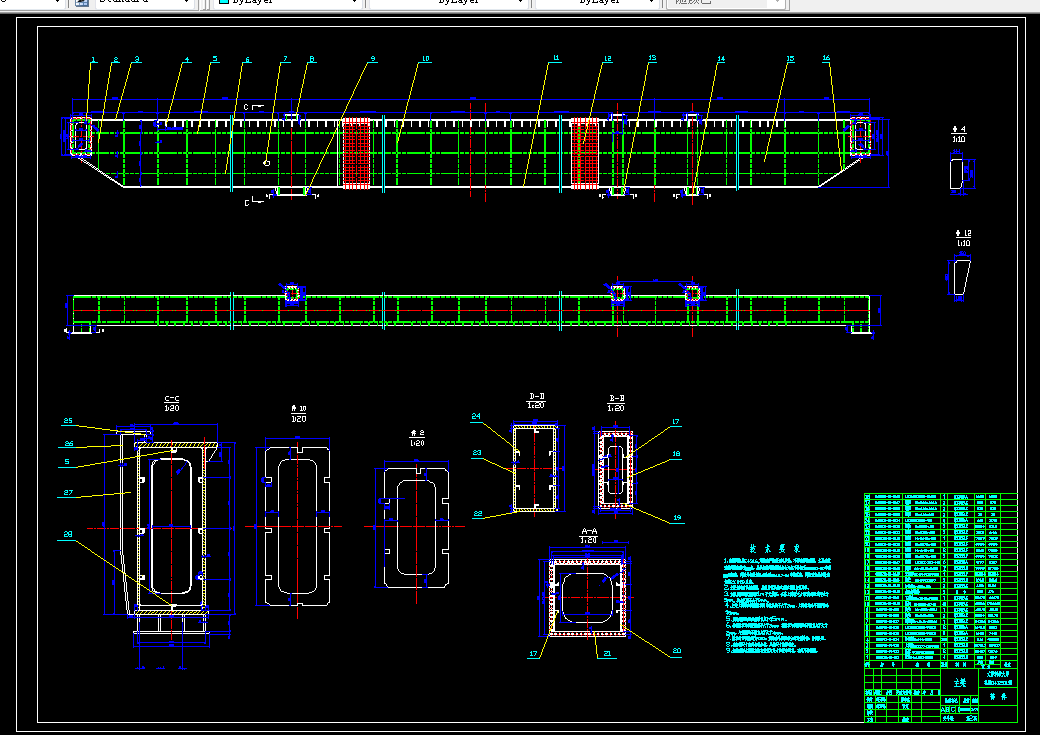Click the detail 10 view title at 1:20
This screenshot has height=735, width=1040.
point(298,414)
